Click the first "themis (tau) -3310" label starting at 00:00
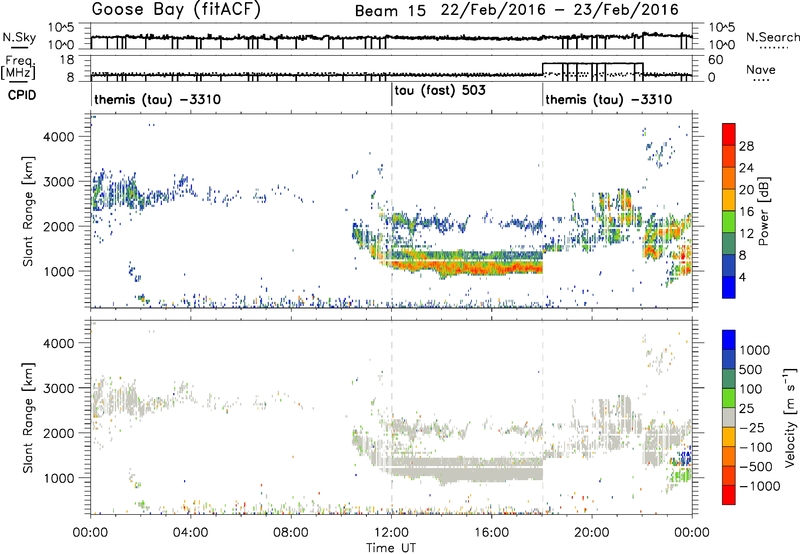Image resolution: width=800 pixels, height=554 pixels. (157, 99)
